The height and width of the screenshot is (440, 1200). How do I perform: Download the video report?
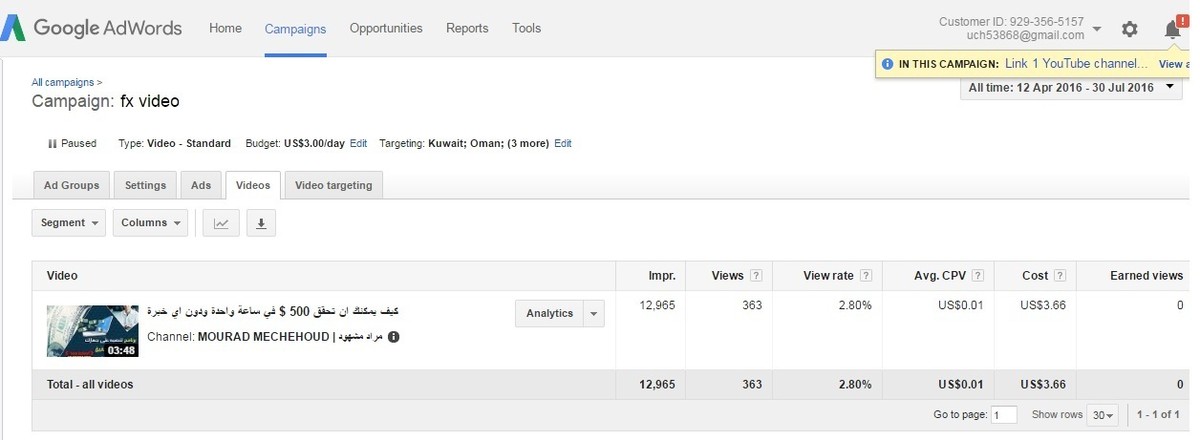tap(260, 223)
